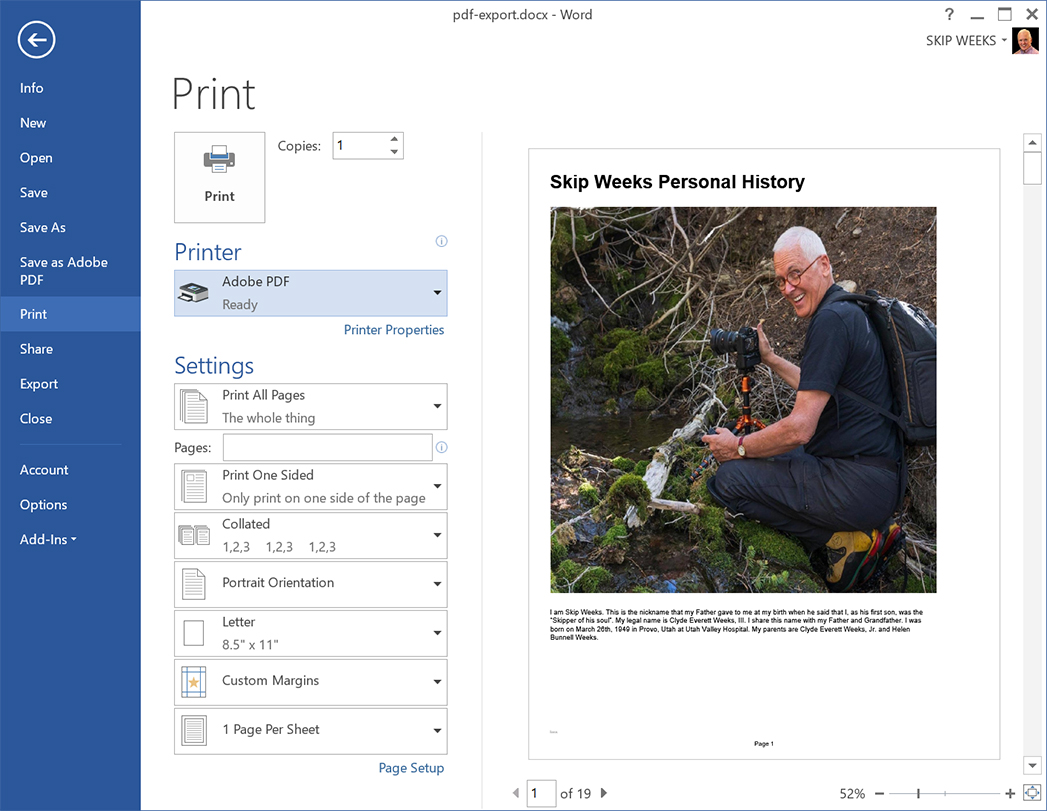Open the Print All Pages dropdown
Image resolution: width=1047 pixels, height=811 pixels.
[x=310, y=407]
